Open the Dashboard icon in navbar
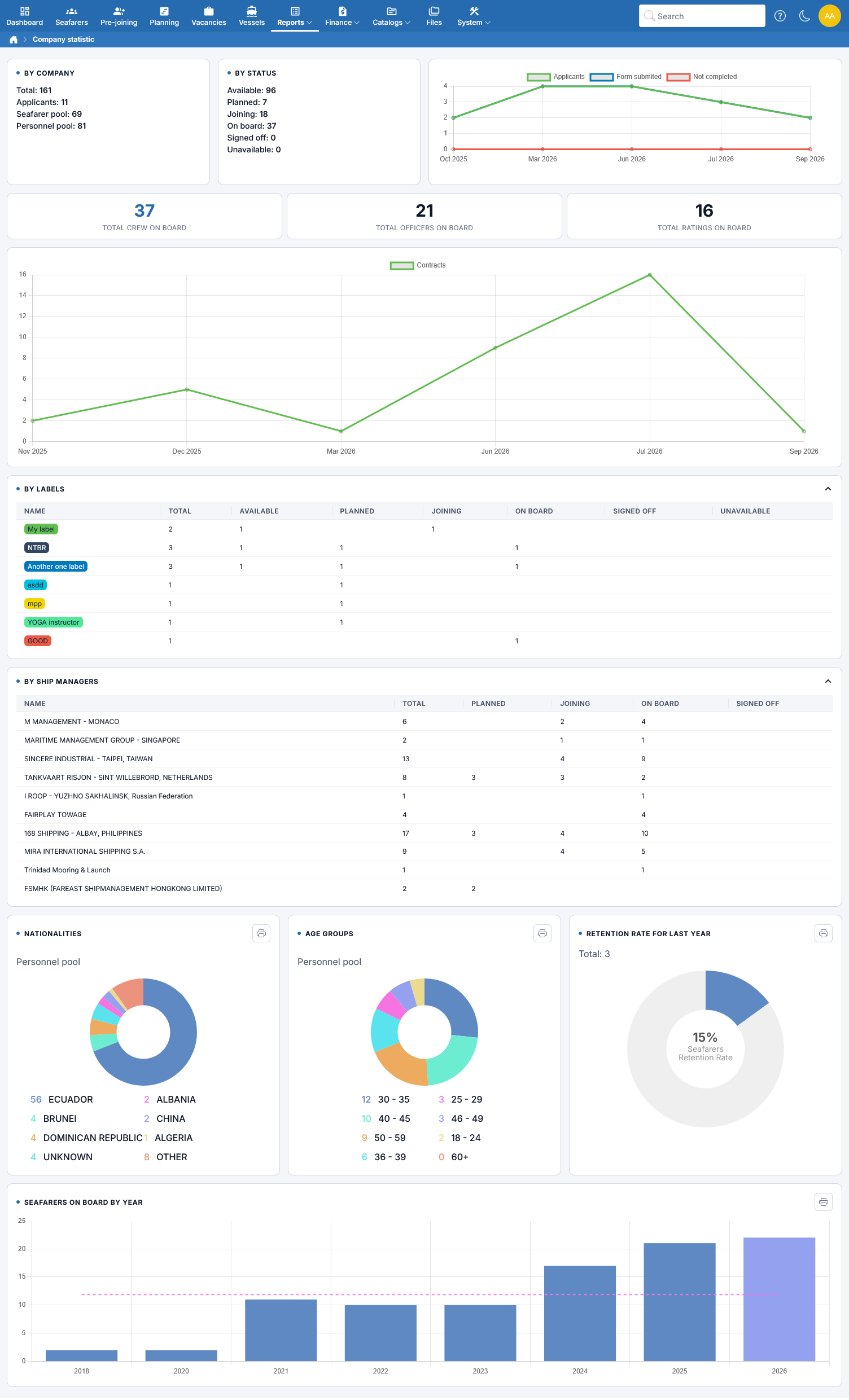This screenshot has height=1400, width=849. [x=24, y=16]
